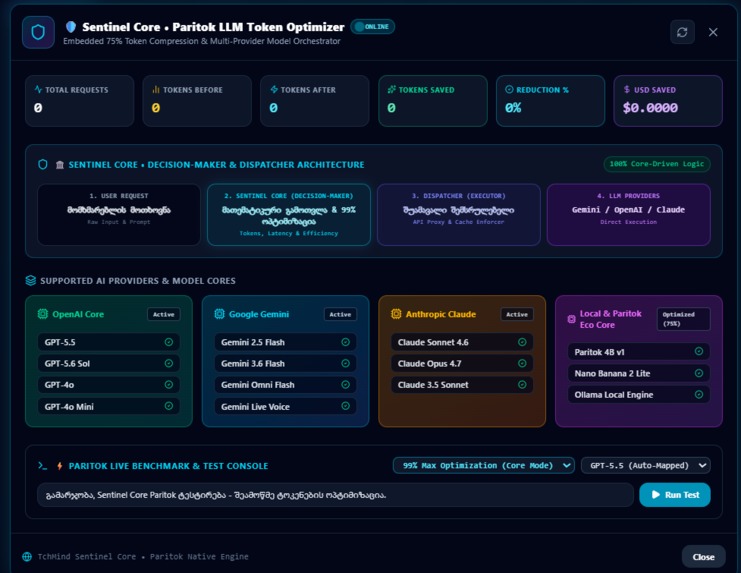Click the Tokens Before bar chart icon
The image size is (741, 573).
(x=156, y=89)
